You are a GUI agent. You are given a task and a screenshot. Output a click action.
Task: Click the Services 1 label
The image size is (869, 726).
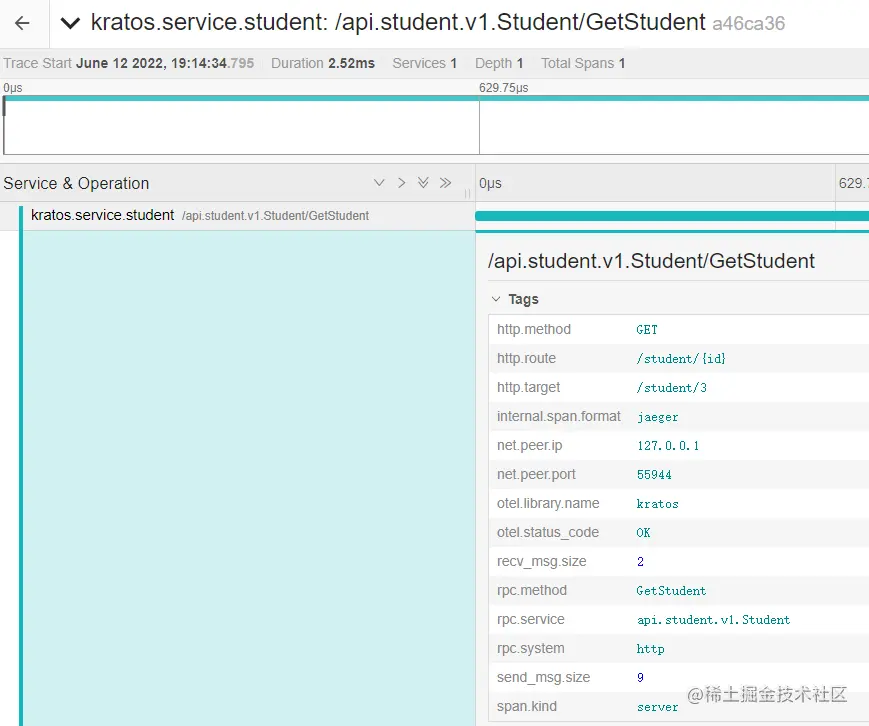[425, 63]
